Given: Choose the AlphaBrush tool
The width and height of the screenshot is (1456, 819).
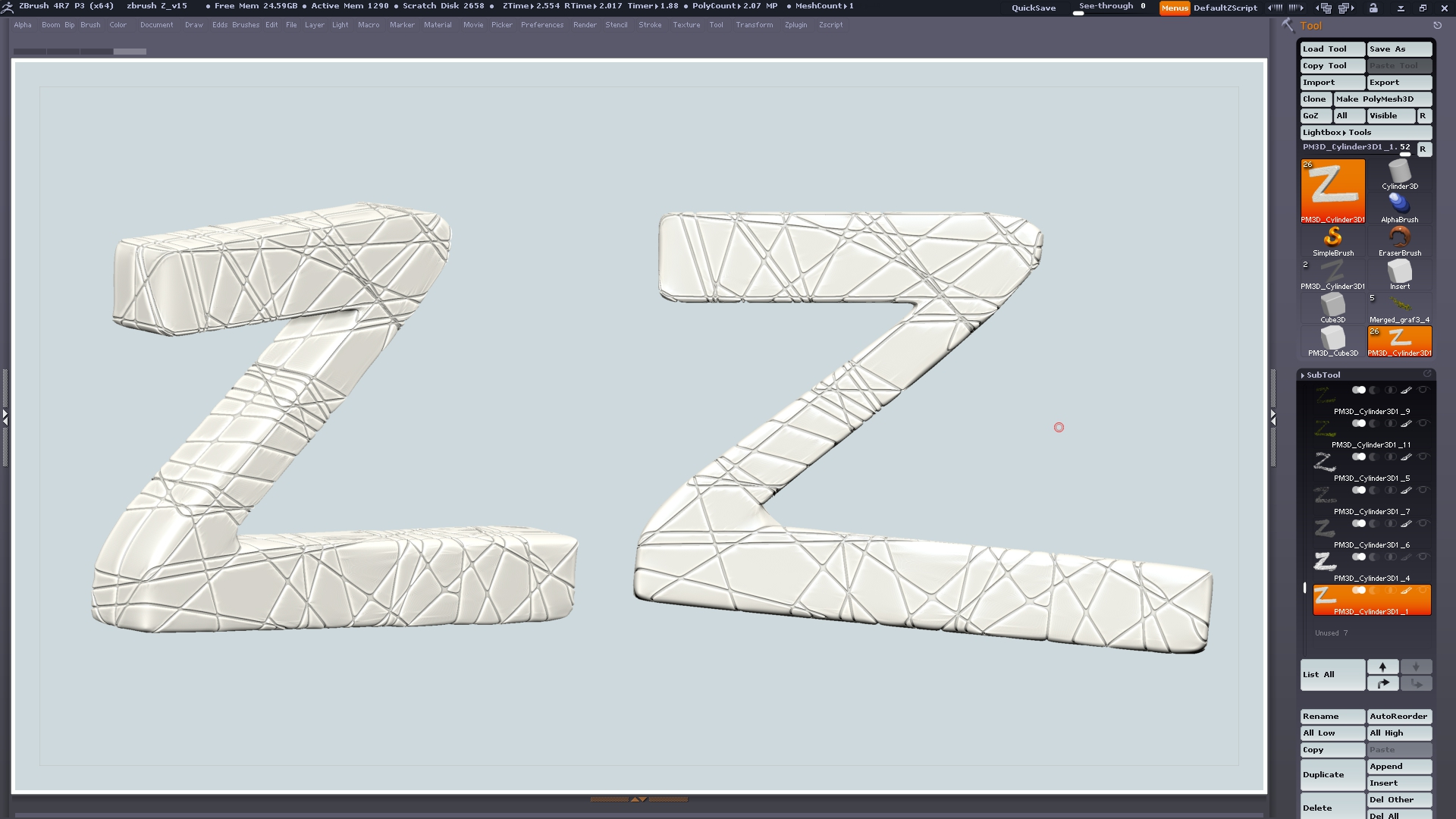Looking at the screenshot, I should point(1399,206).
